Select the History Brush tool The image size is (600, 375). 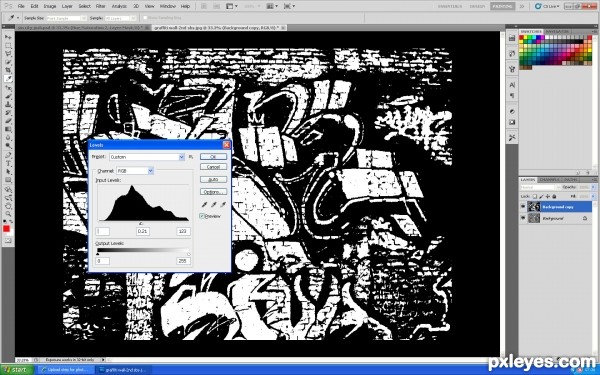tap(8, 113)
